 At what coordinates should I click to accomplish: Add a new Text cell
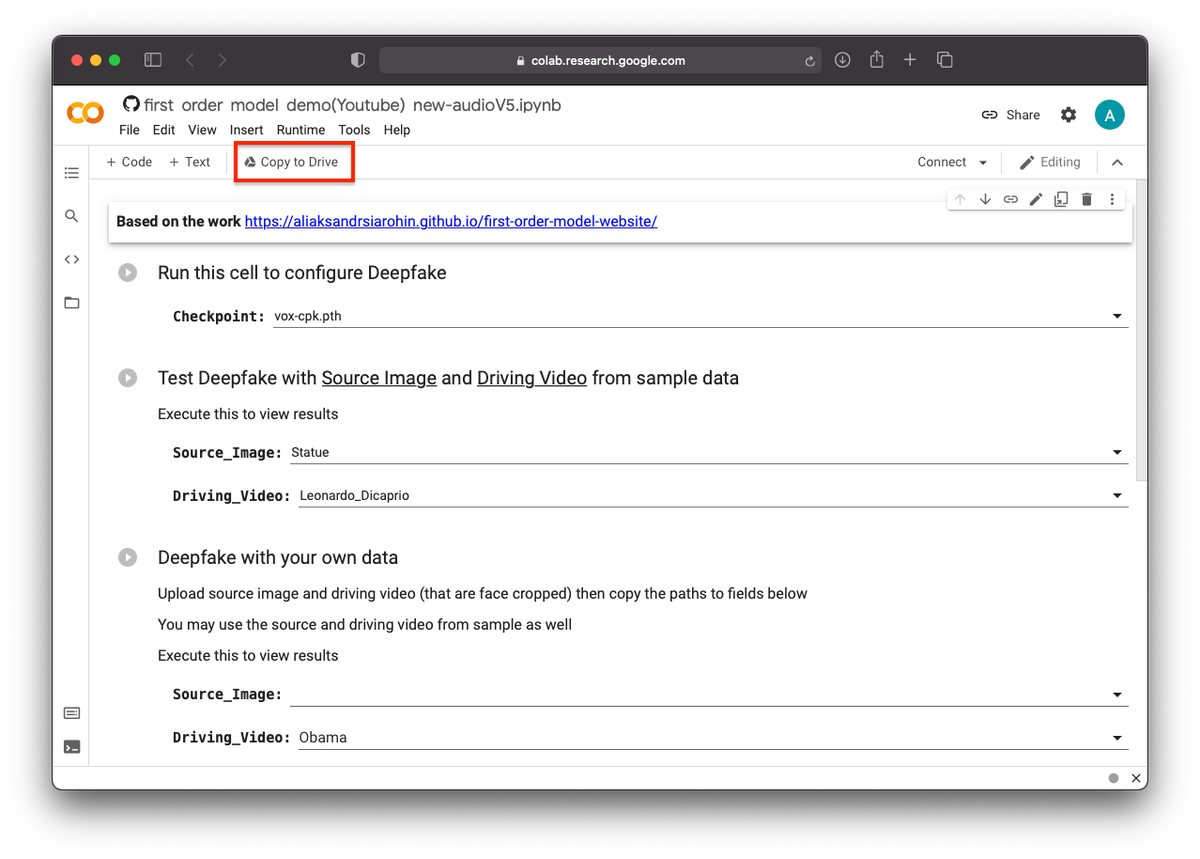(190, 162)
